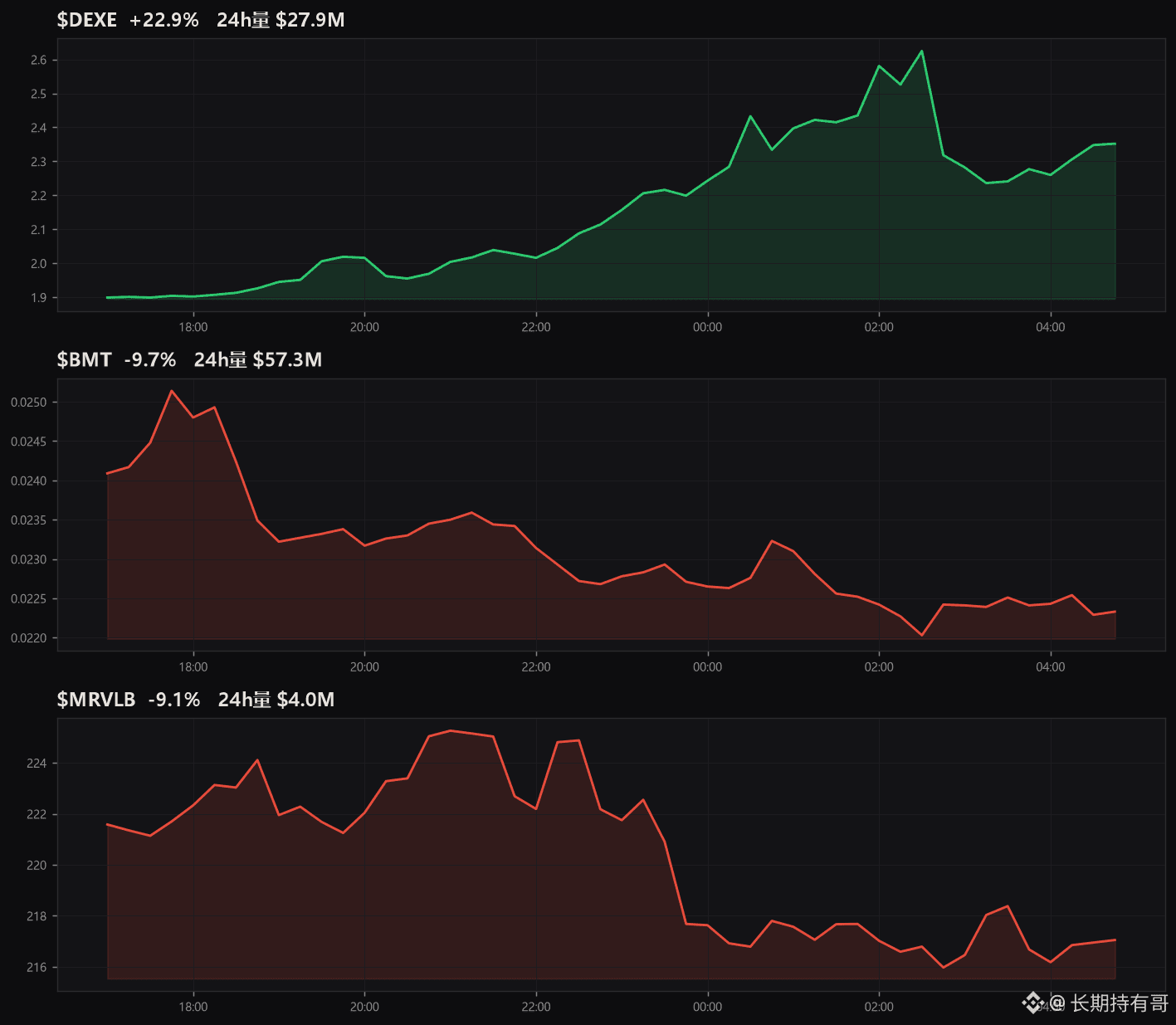Click the 0.0230 price label on BMT axis
This screenshot has width=1176, height=1025.
[x=28, y=559]
